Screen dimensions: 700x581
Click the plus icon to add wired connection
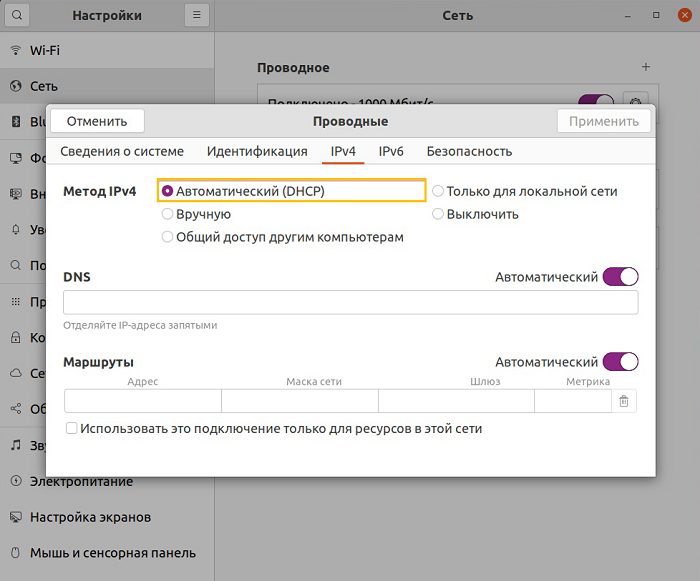point(646,67)
